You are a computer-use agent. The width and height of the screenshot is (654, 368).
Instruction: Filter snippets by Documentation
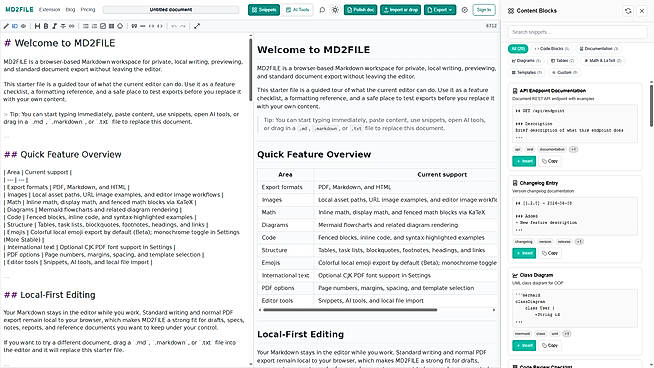[x=599, y=49]
